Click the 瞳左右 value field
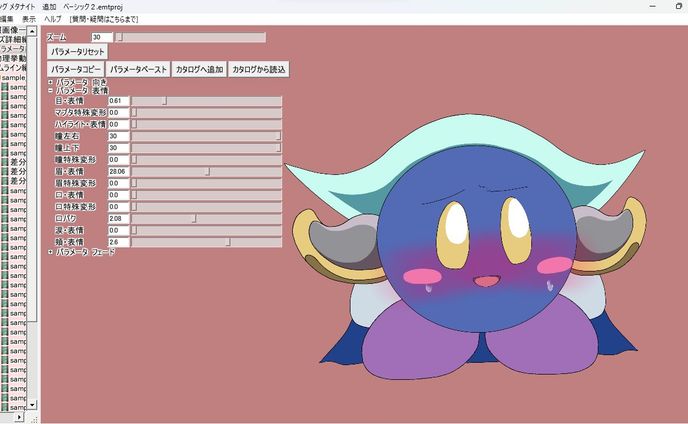 (x=118, y=136)
